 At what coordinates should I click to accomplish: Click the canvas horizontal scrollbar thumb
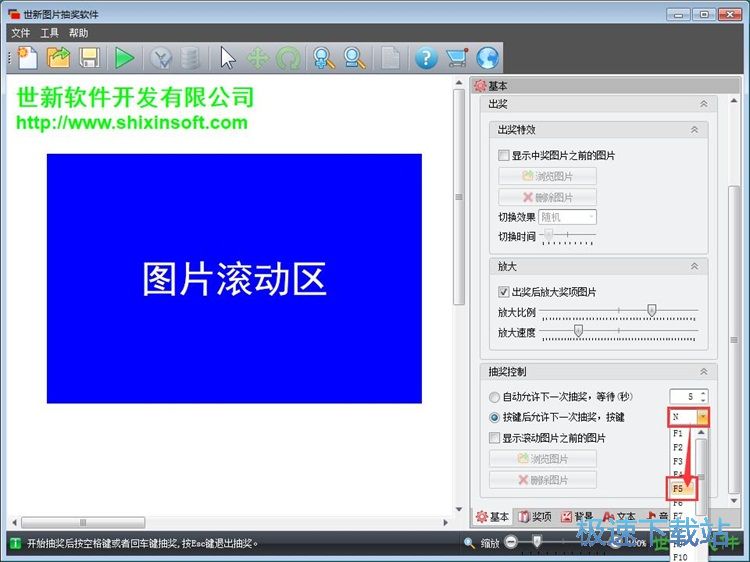[x=83, y=522]
